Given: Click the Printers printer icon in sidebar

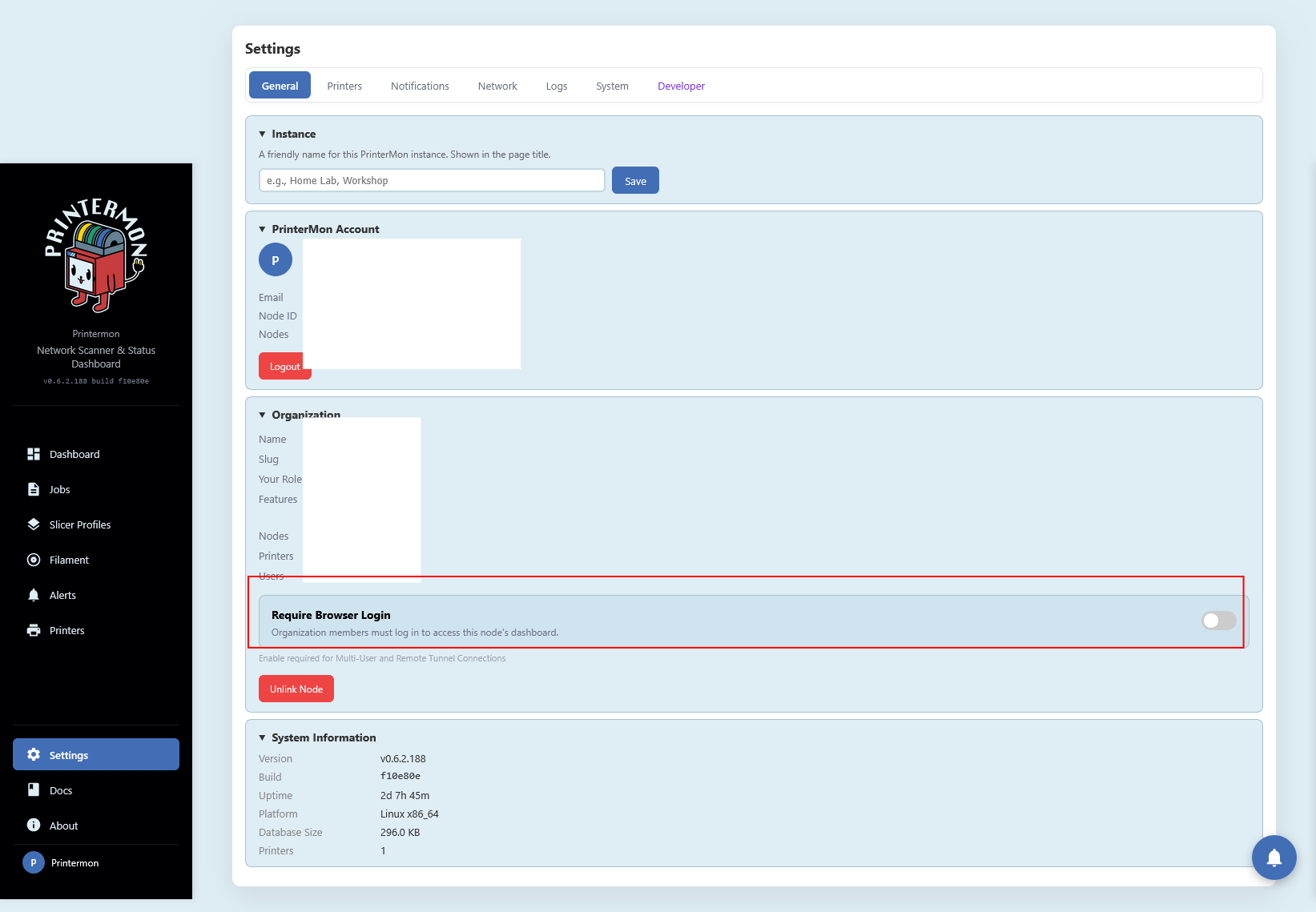Looking at the screenshot, I should (34, 630).
